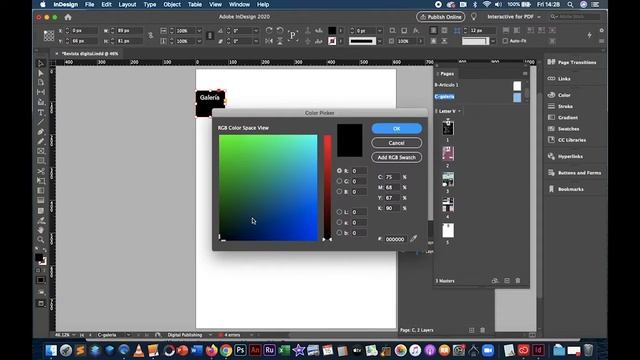Viewport: 640px width, 360px height.
Task: Open the Layout menu
Action: [x=127, y=4]
